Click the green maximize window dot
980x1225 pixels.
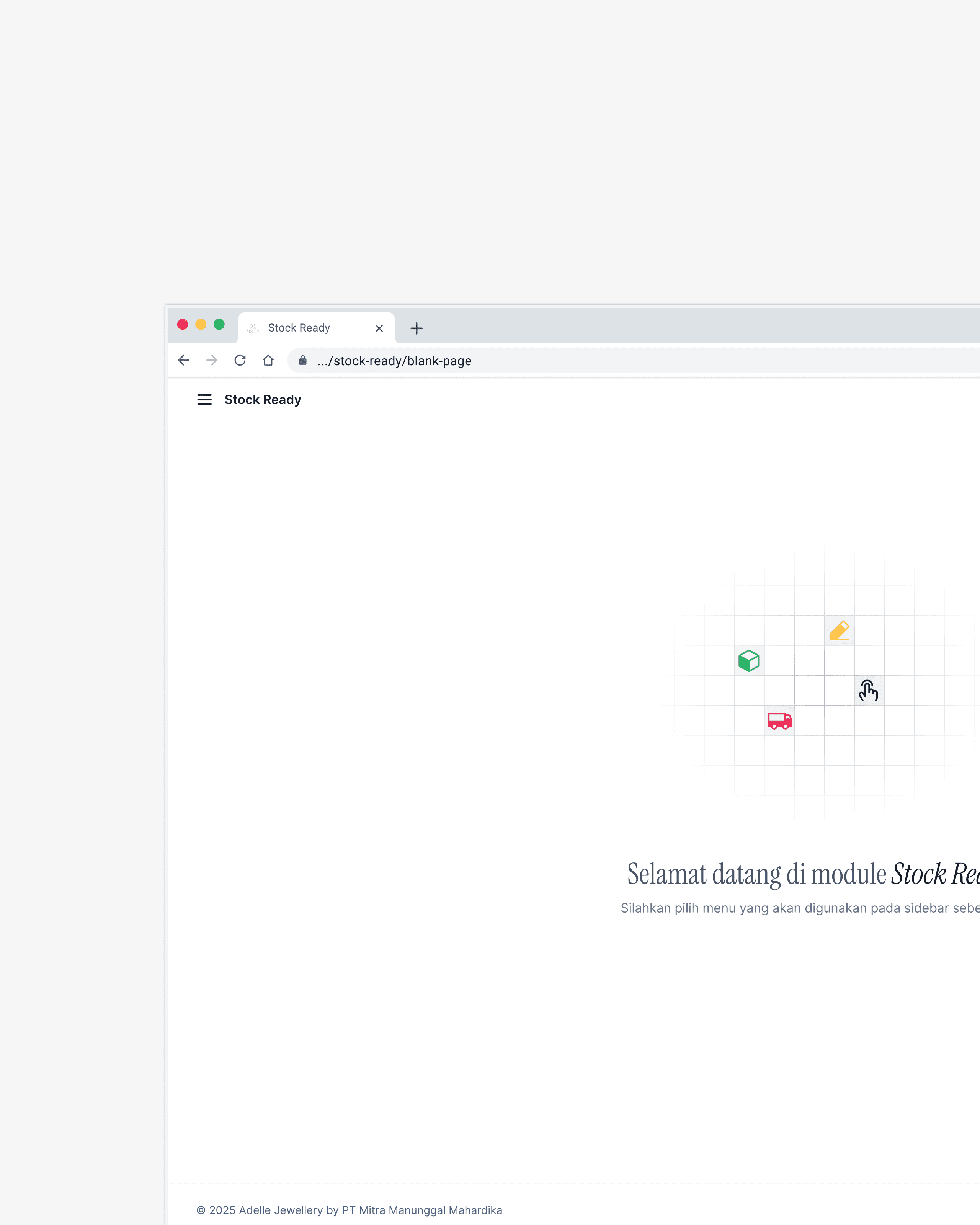coord(219,324)
